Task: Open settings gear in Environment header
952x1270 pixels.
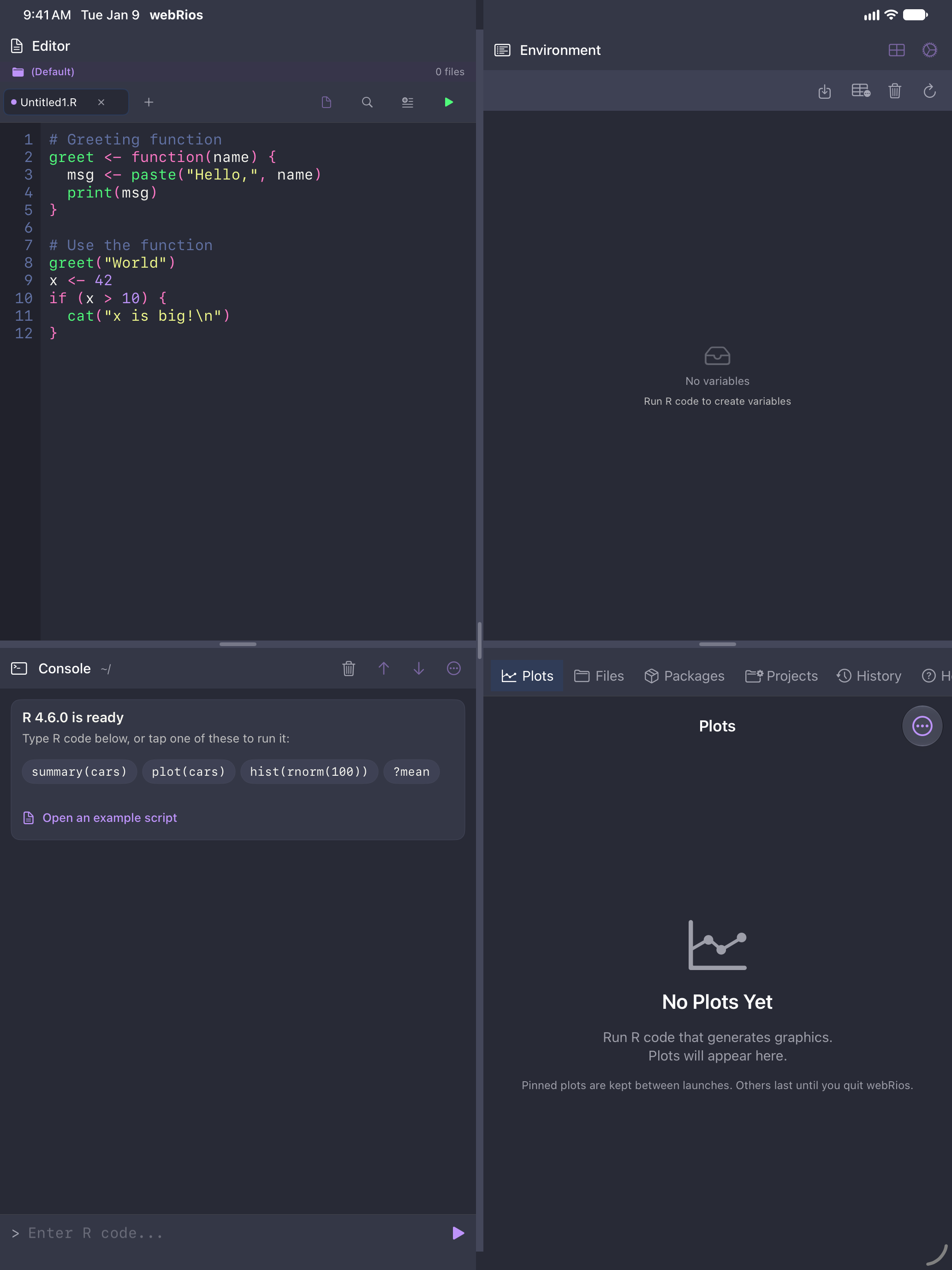Action: coord(929,50)
